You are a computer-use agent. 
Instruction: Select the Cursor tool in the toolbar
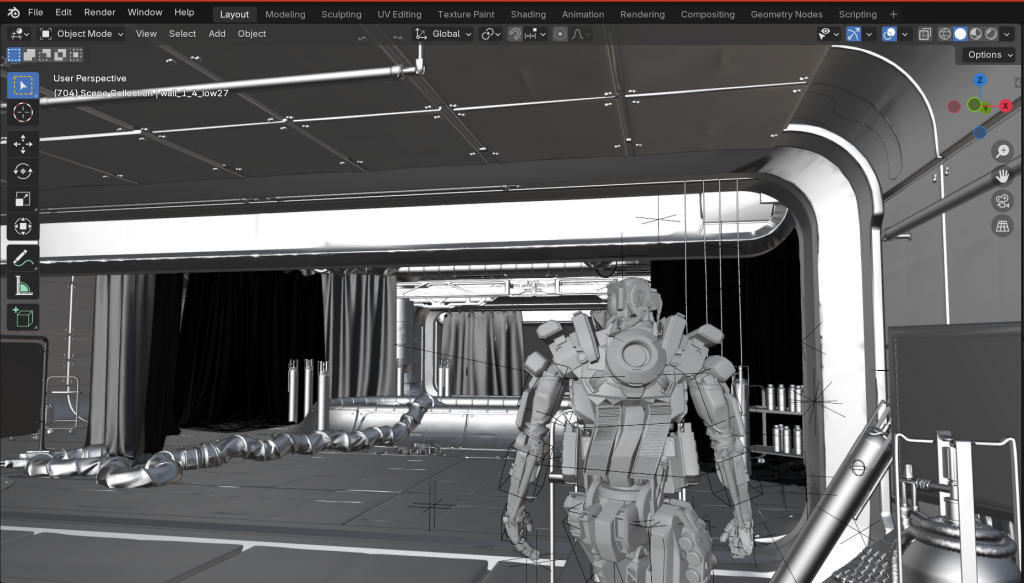point(23,114)
